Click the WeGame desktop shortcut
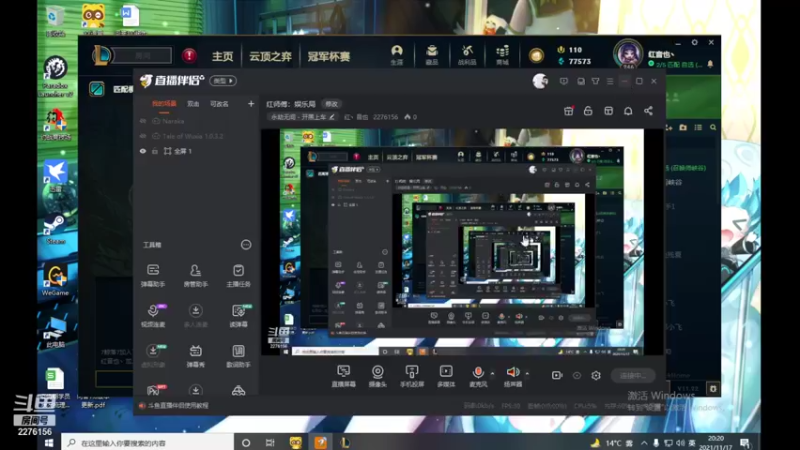This screenshot has width=800, height=450. pos(55,280)
